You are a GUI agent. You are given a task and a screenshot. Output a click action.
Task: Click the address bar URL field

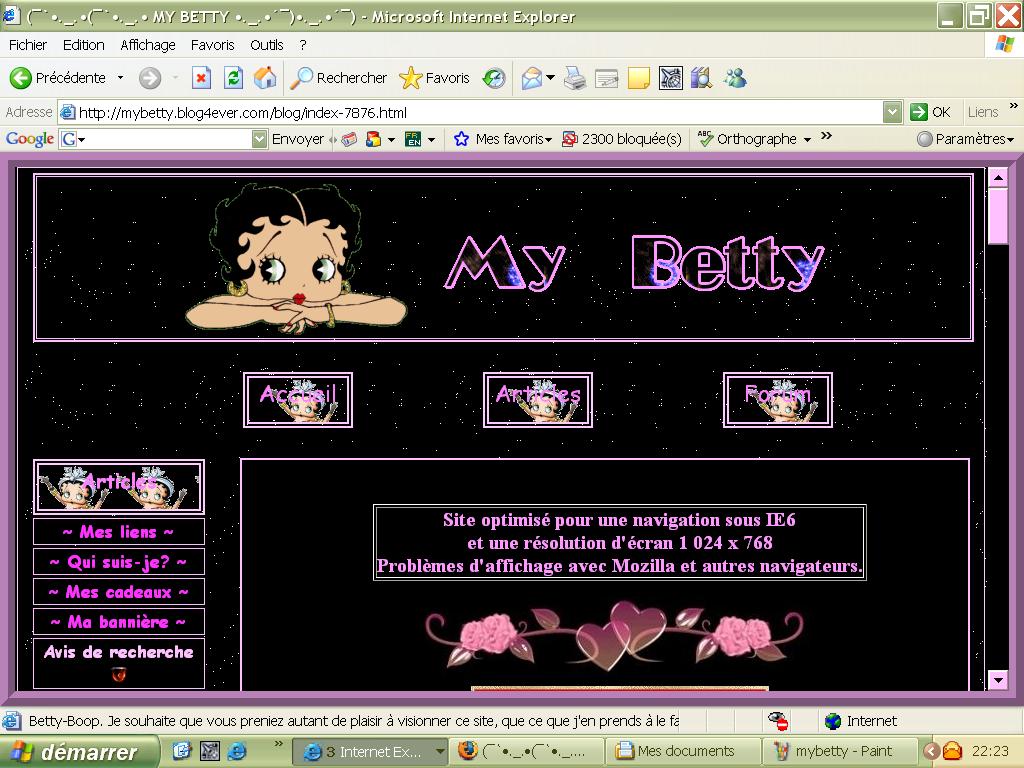click(x=470, y=112)
